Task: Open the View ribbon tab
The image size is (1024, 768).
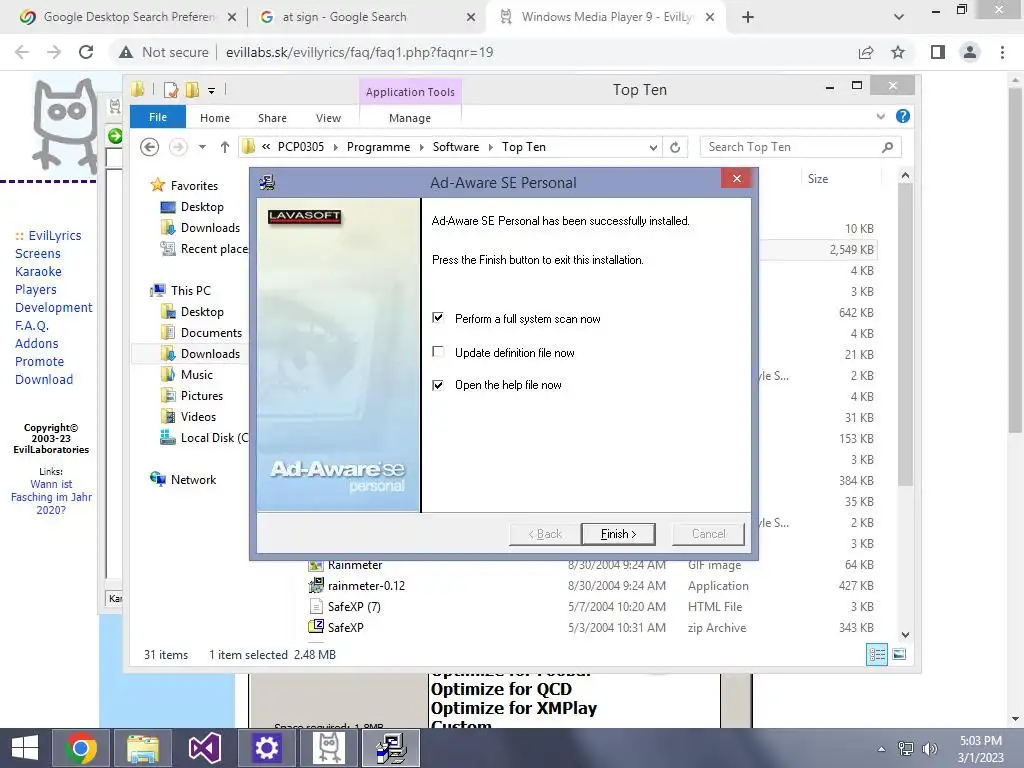Action: (328, 118)
